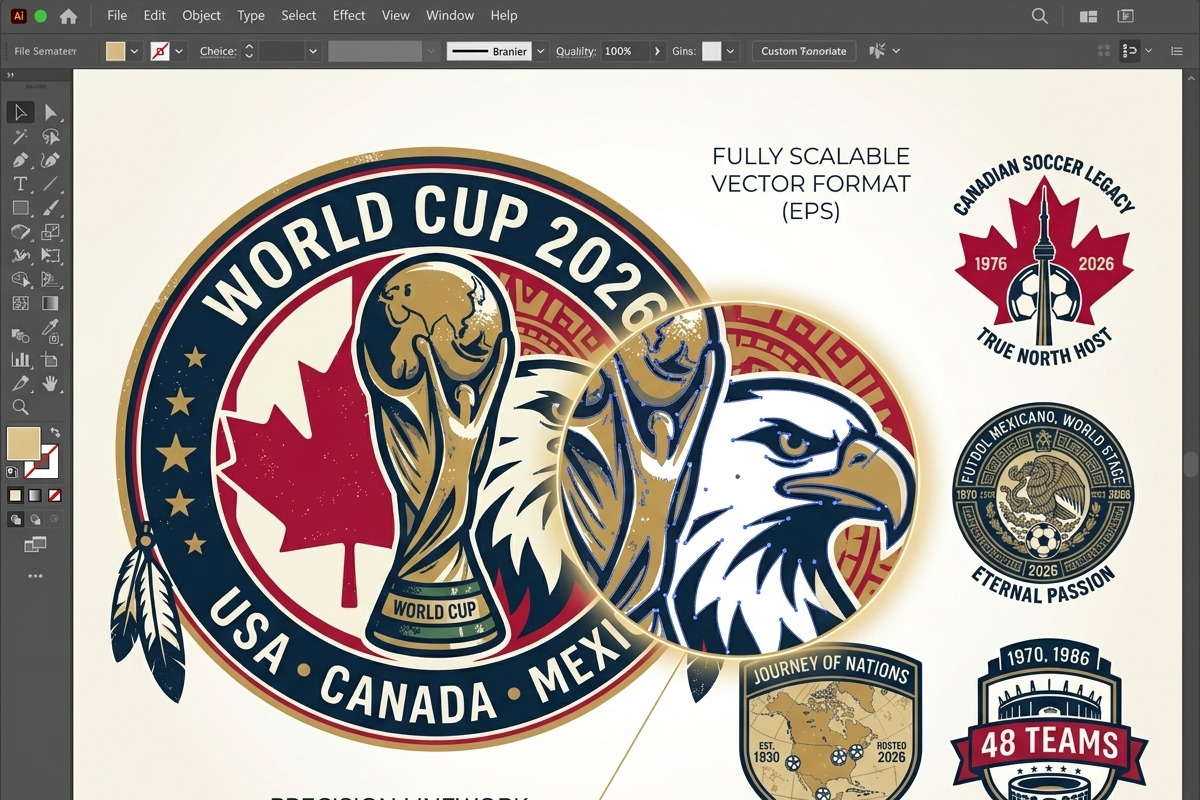Click the Home icon
The image size is (1200, 800).
coord(68,16)
